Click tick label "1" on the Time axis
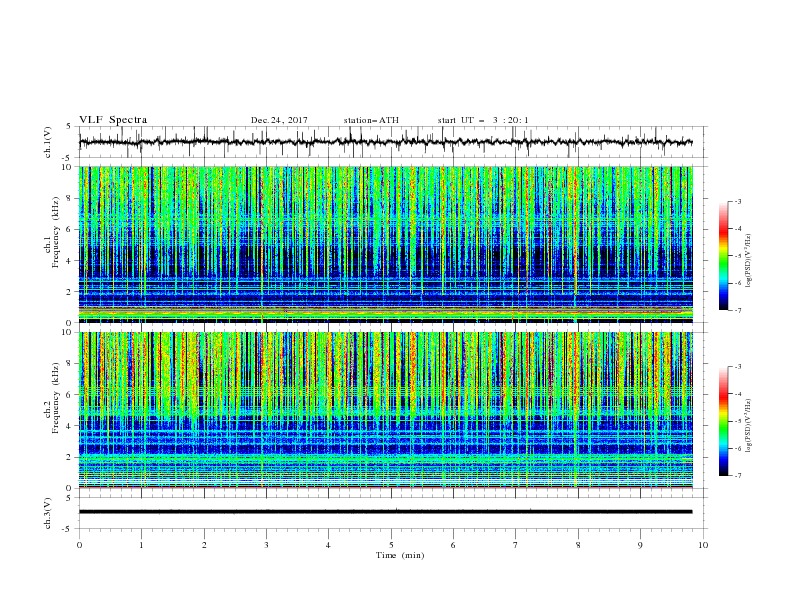This screenshot has height=612, width=792. tap(141, 545)
